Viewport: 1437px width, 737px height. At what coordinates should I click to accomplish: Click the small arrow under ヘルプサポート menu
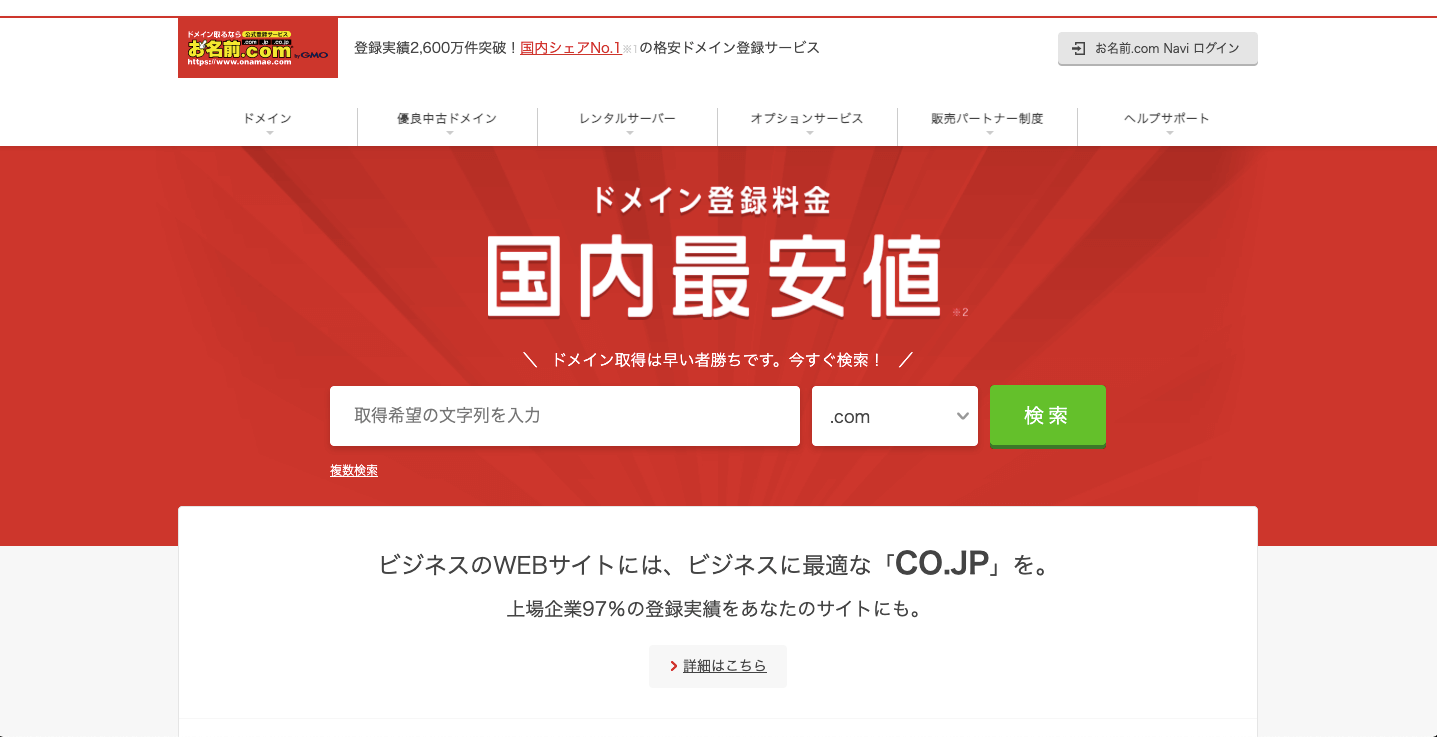[x=1168, y=132]
